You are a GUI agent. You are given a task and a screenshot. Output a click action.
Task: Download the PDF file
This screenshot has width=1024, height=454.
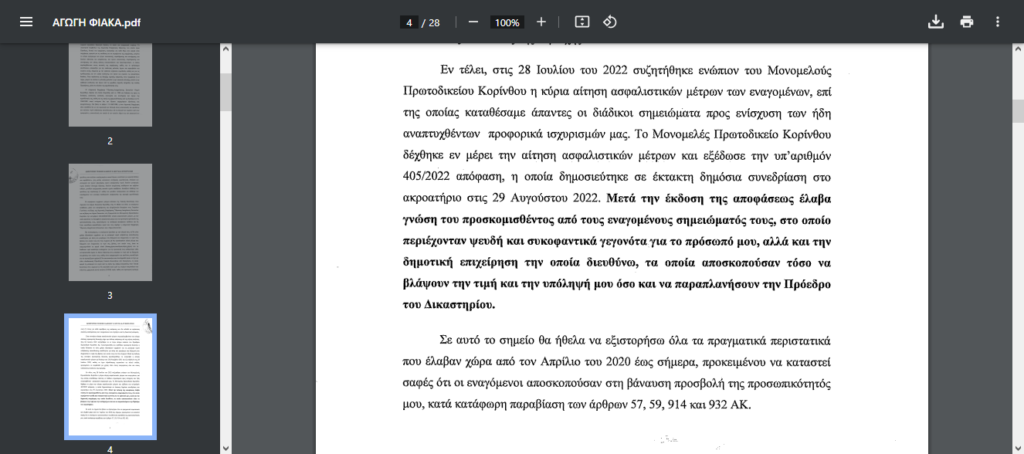pos(936,22)
